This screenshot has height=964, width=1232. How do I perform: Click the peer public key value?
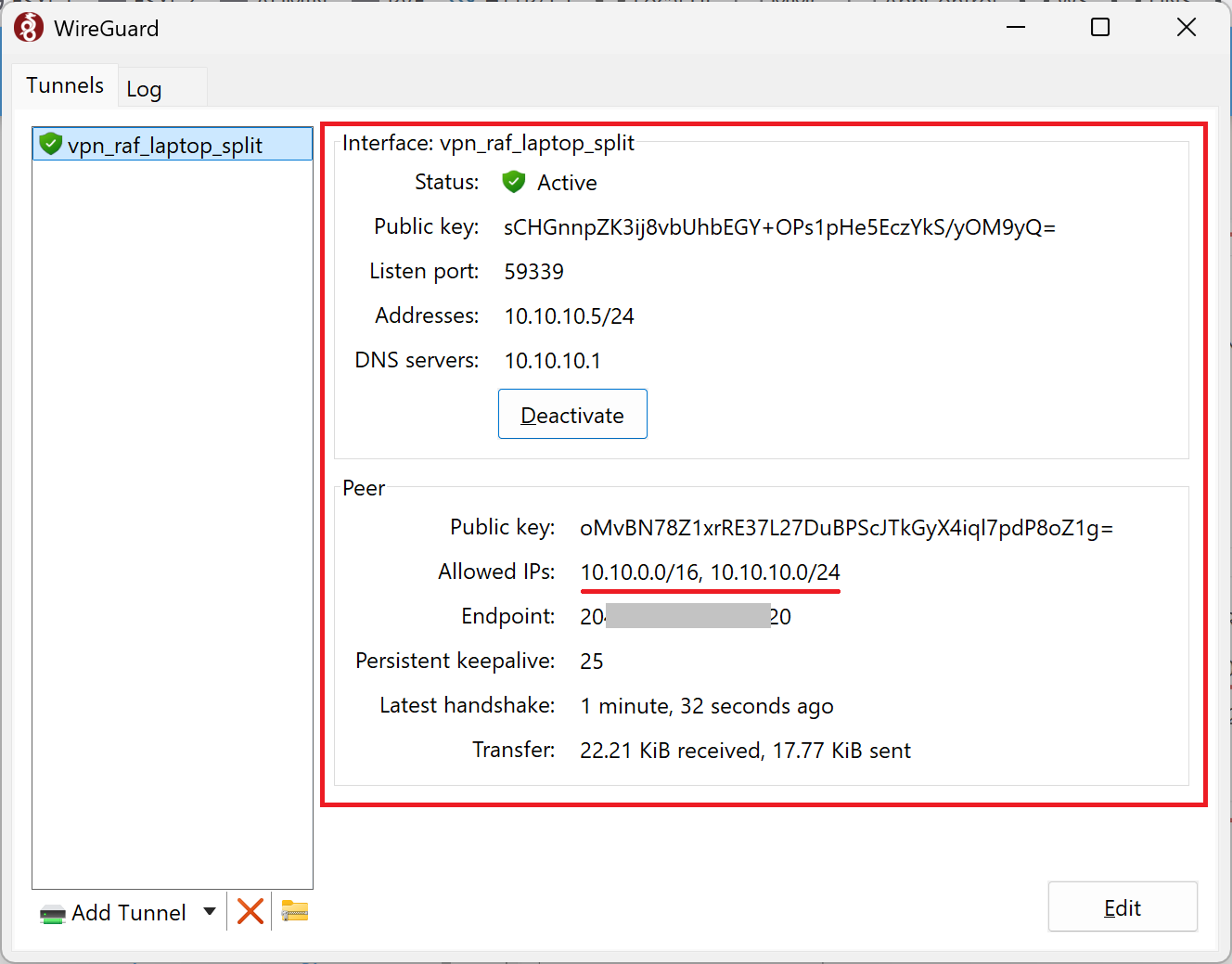coord(847,528)
